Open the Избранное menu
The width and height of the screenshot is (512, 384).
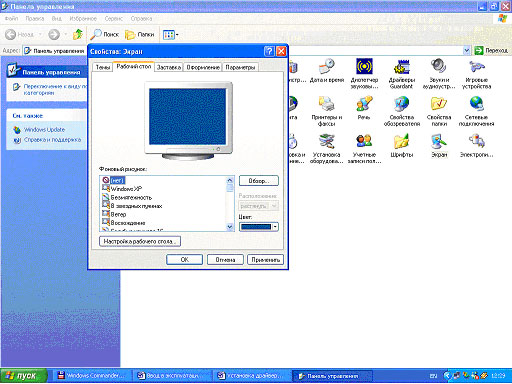83,18
